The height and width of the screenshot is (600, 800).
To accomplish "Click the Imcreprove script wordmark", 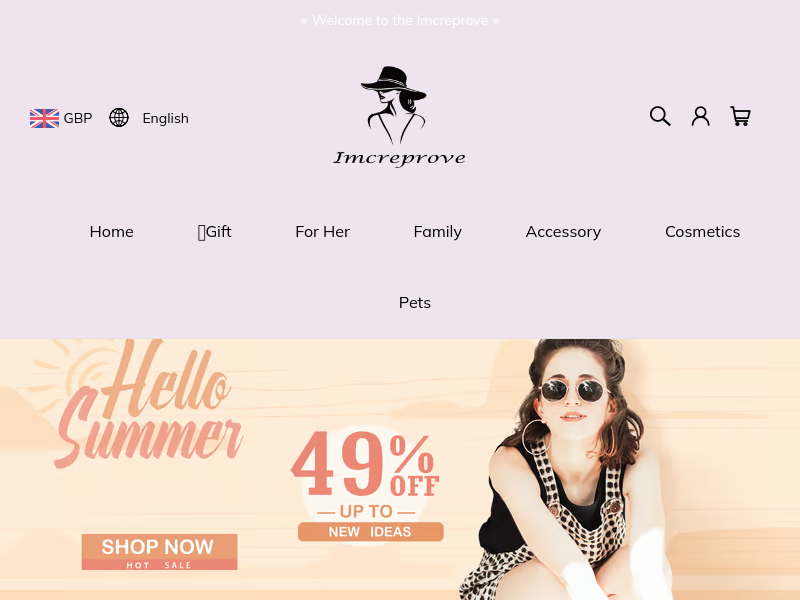I will click(399, 158).
